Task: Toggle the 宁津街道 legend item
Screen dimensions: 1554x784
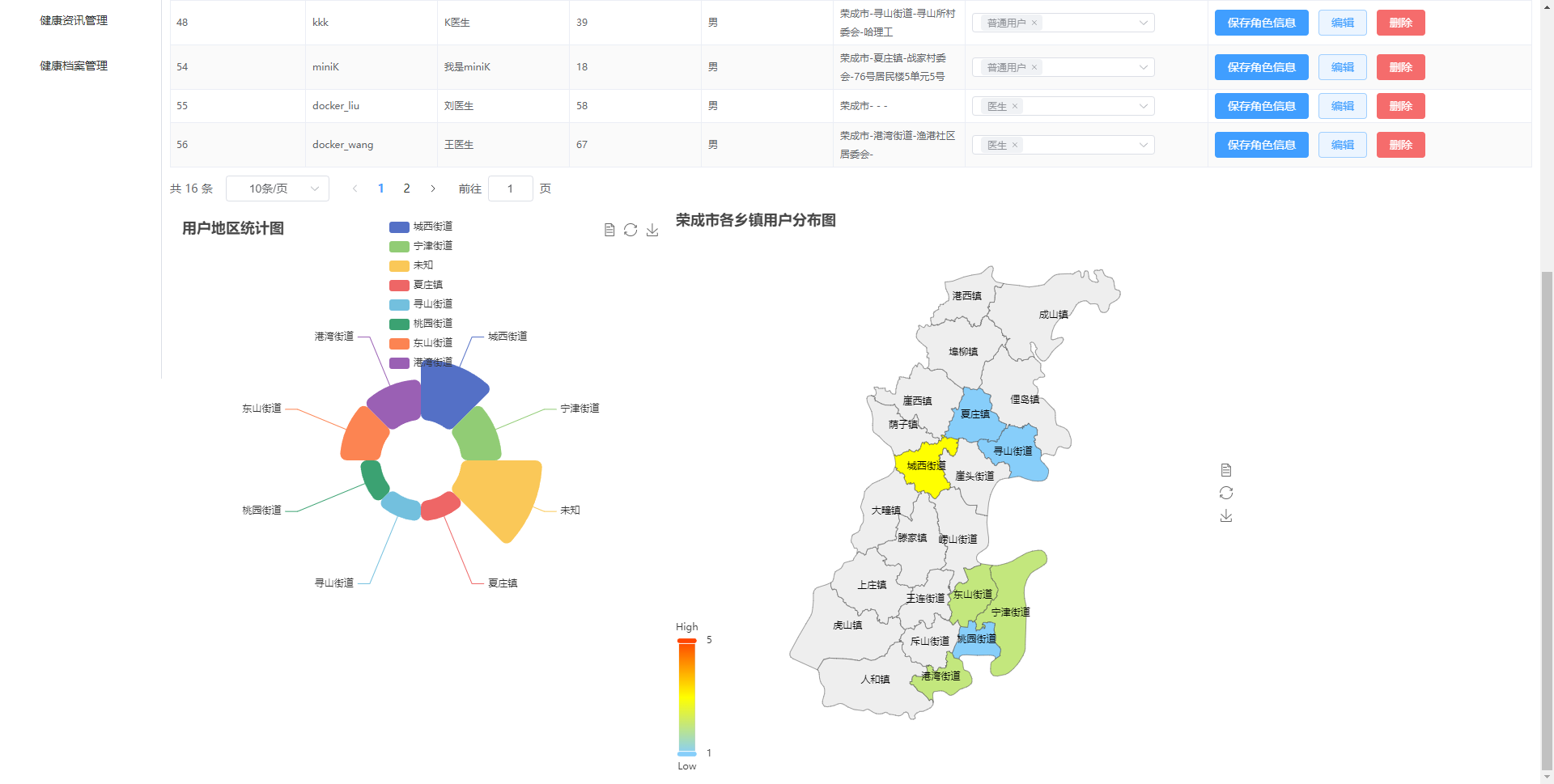Action: [421, 246]
